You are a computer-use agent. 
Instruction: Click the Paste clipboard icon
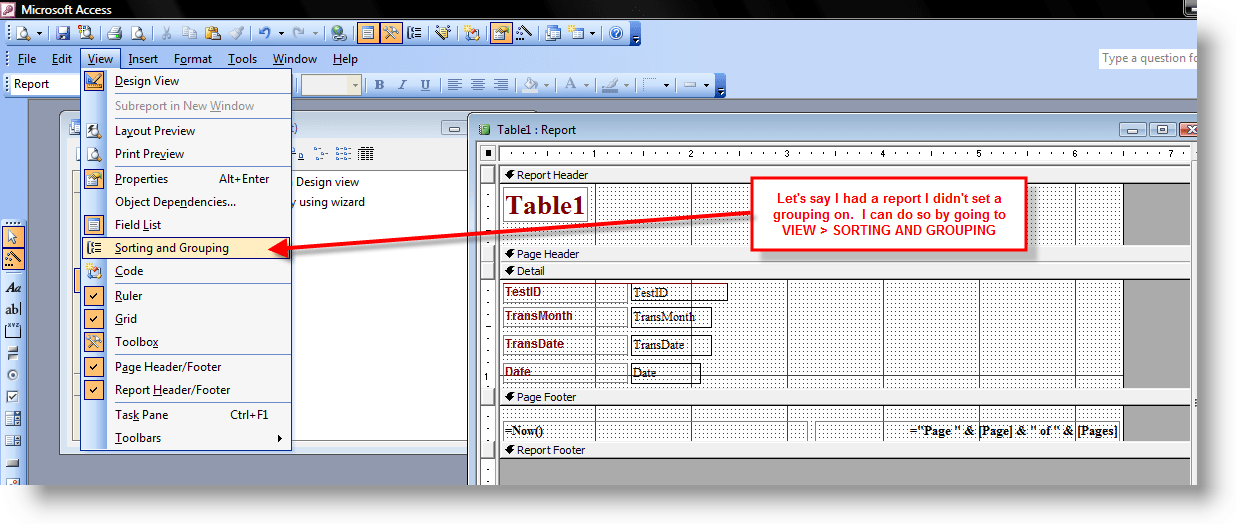[211, 33]
